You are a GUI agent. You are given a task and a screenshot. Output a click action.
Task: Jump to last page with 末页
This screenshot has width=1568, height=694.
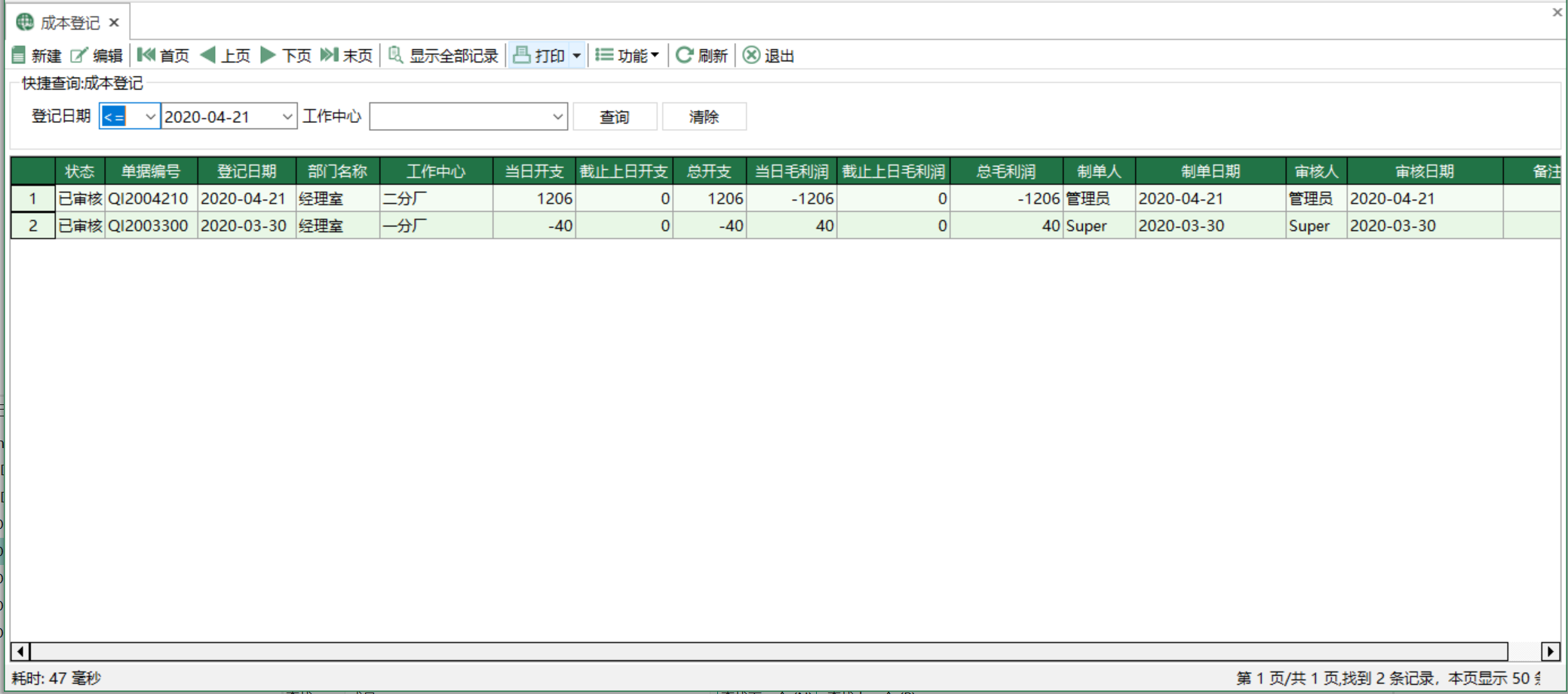coord(346,56)
